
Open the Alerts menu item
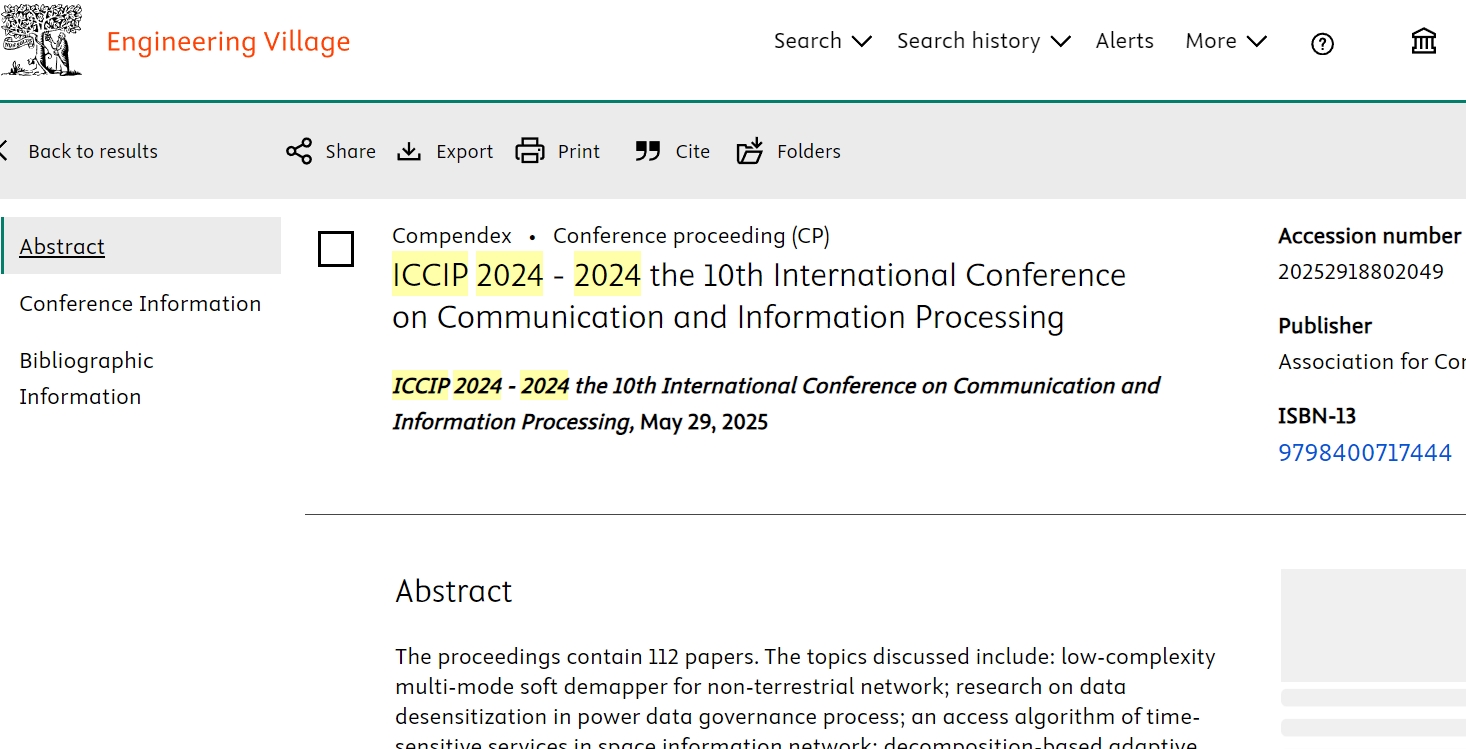click(1124, 41)
